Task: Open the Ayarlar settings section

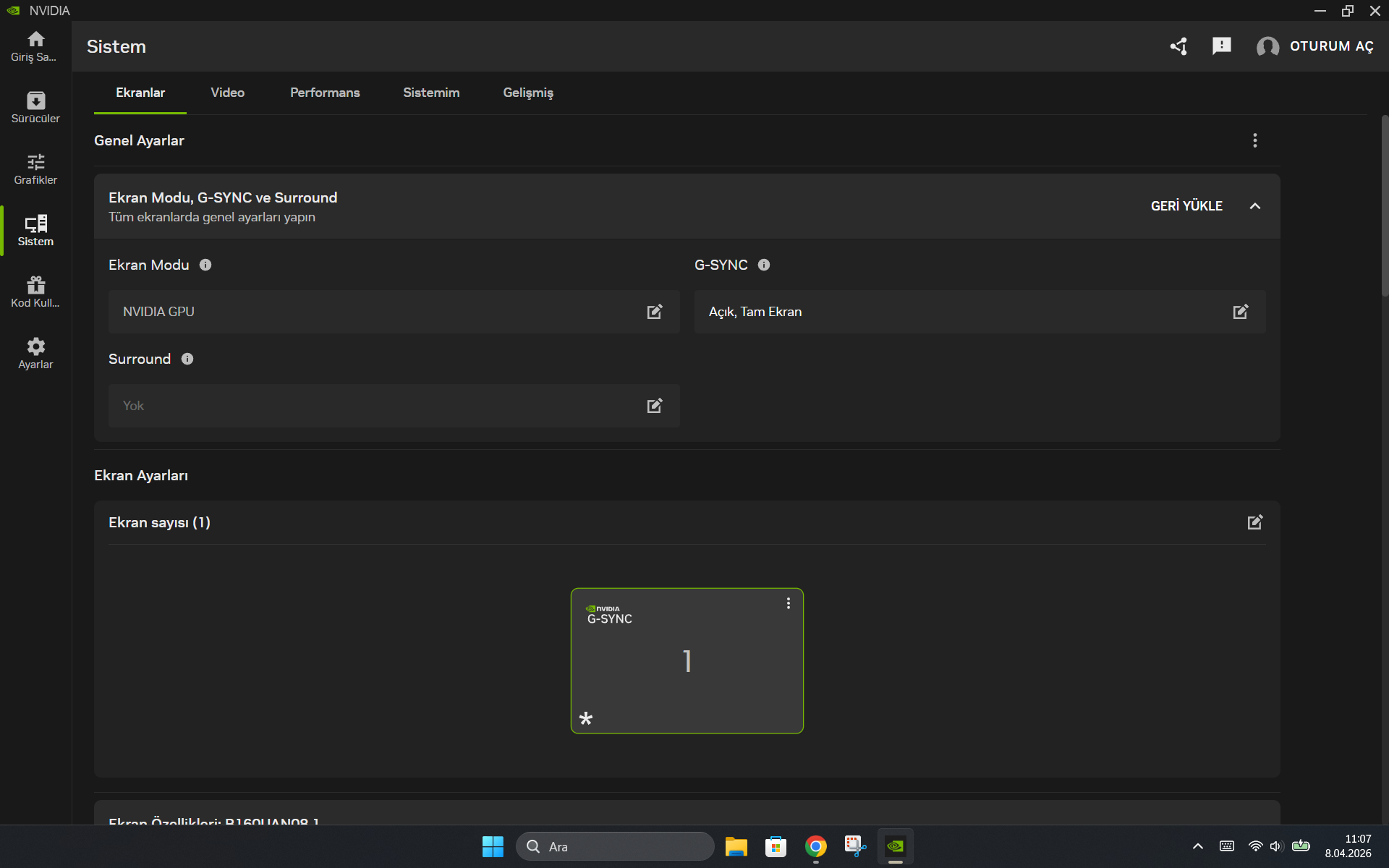Action: click(x=35, y=354)
